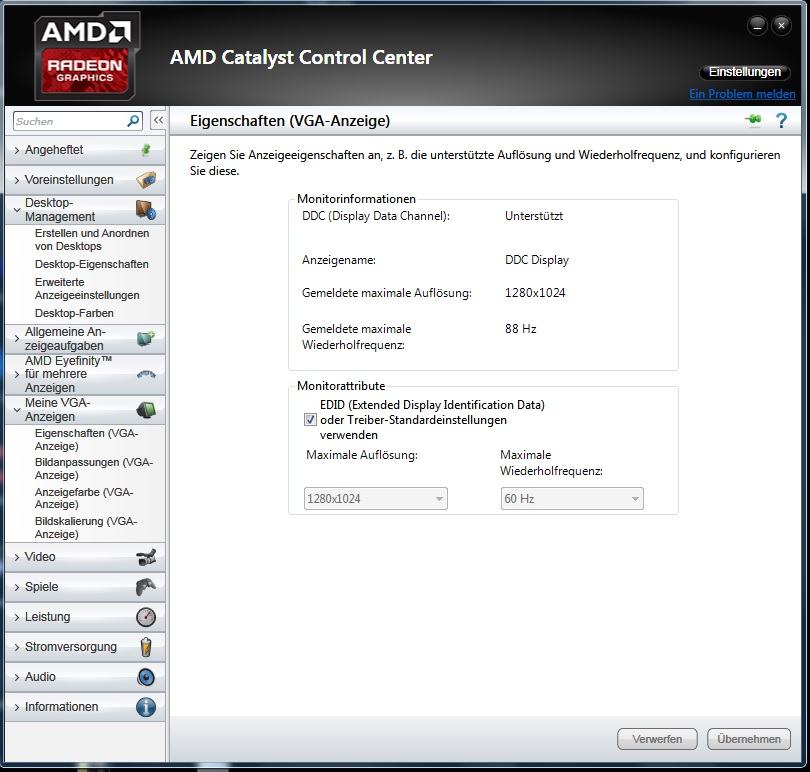Click the Voreinstellungen presets icon
Screen dimensions: 810x772
click(146, 180)
